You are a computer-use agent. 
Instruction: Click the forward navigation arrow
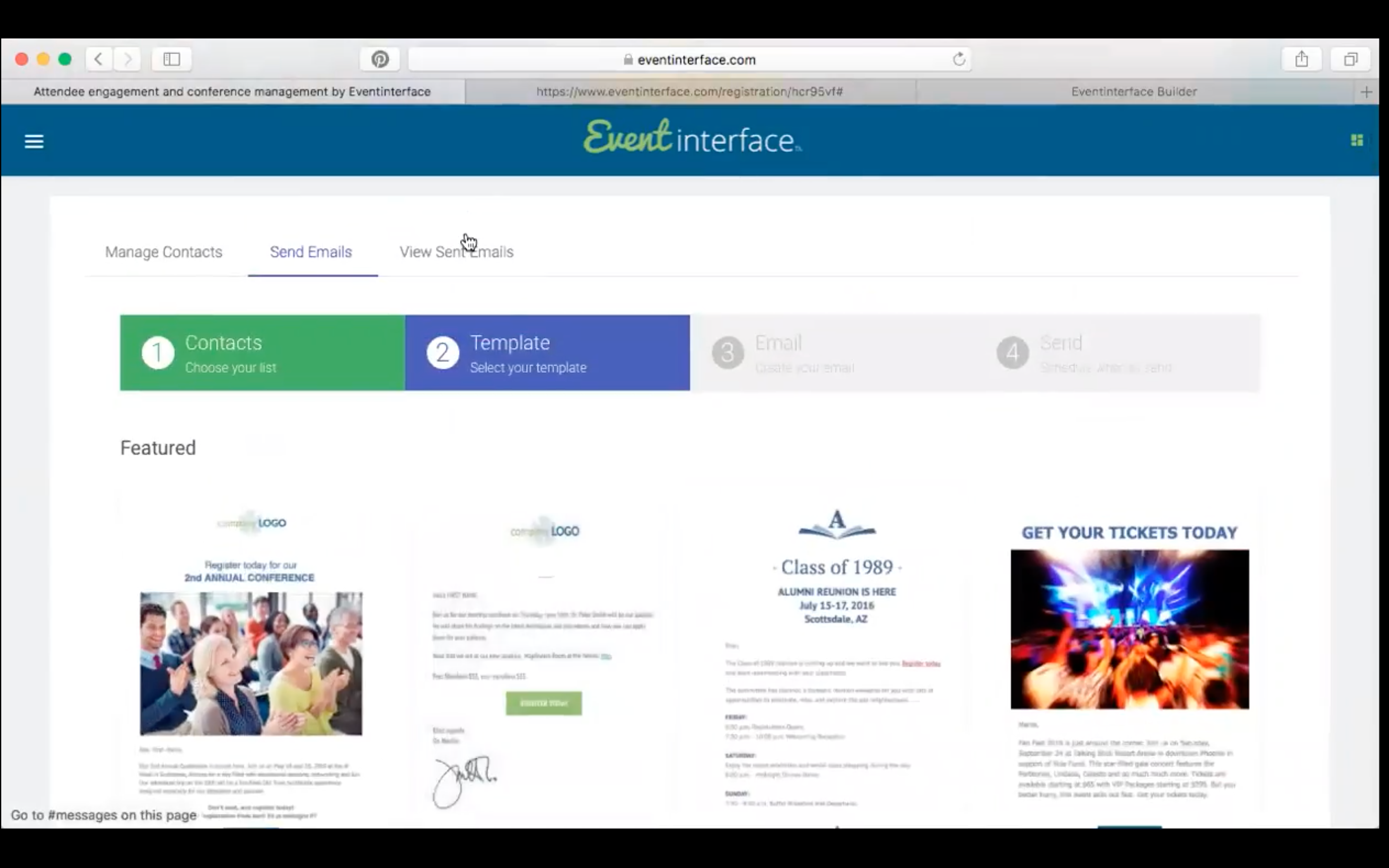coord(127,59)
